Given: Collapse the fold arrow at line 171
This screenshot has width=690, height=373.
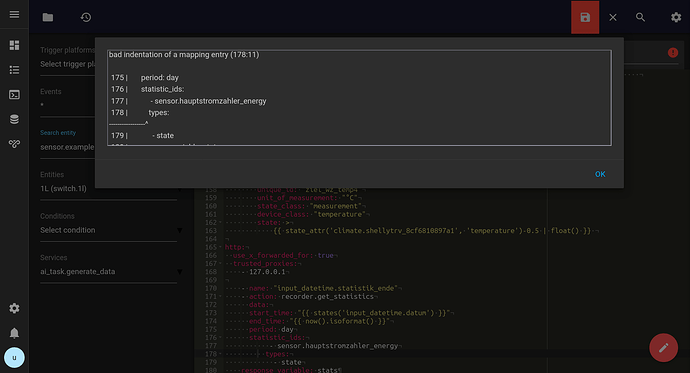Looking at the screenshot, I should tap(220, 296).
